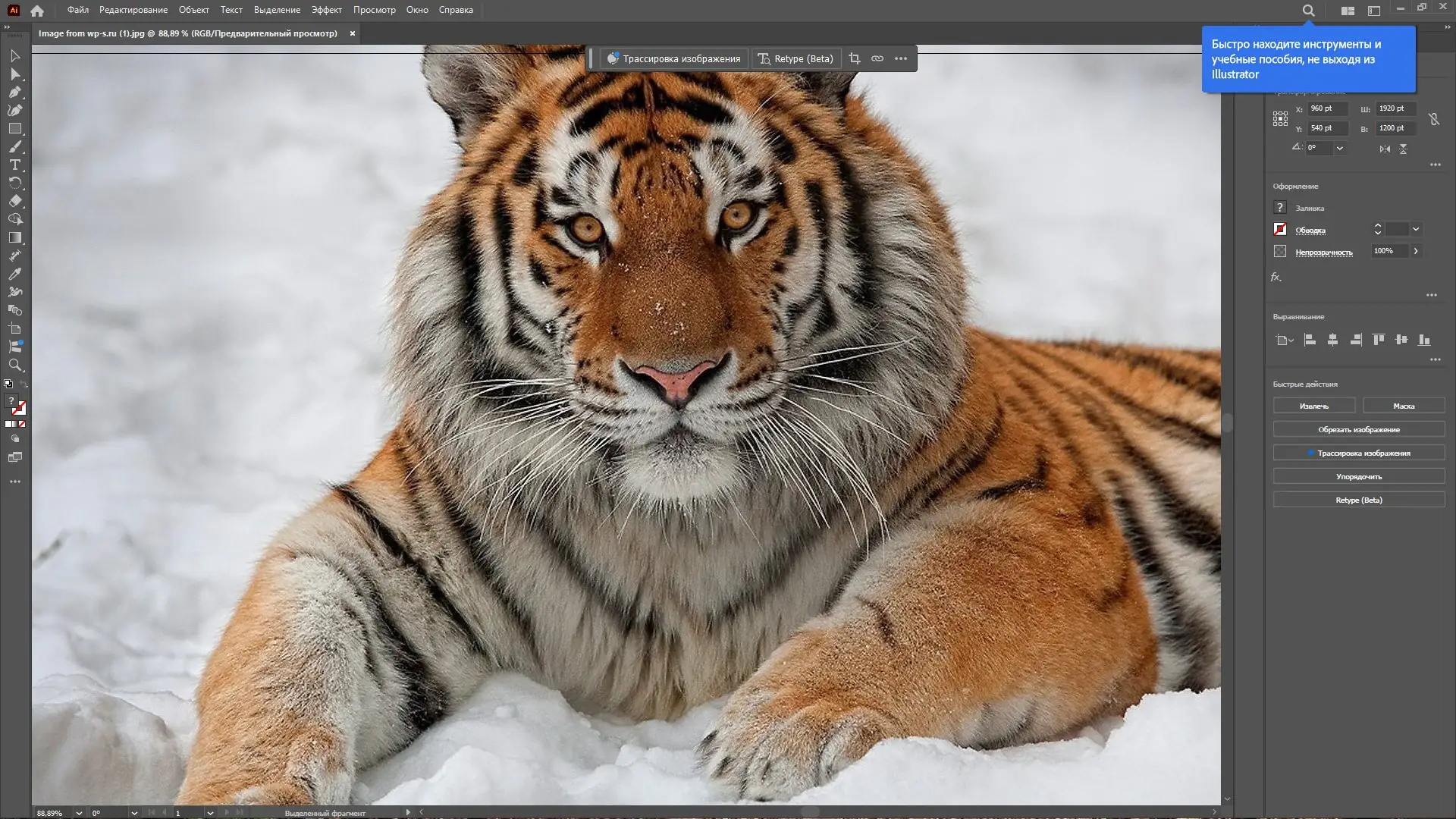Expand the opacity slider arrow
Viewport: 1456px width, 819px height.
[1416, 251]
